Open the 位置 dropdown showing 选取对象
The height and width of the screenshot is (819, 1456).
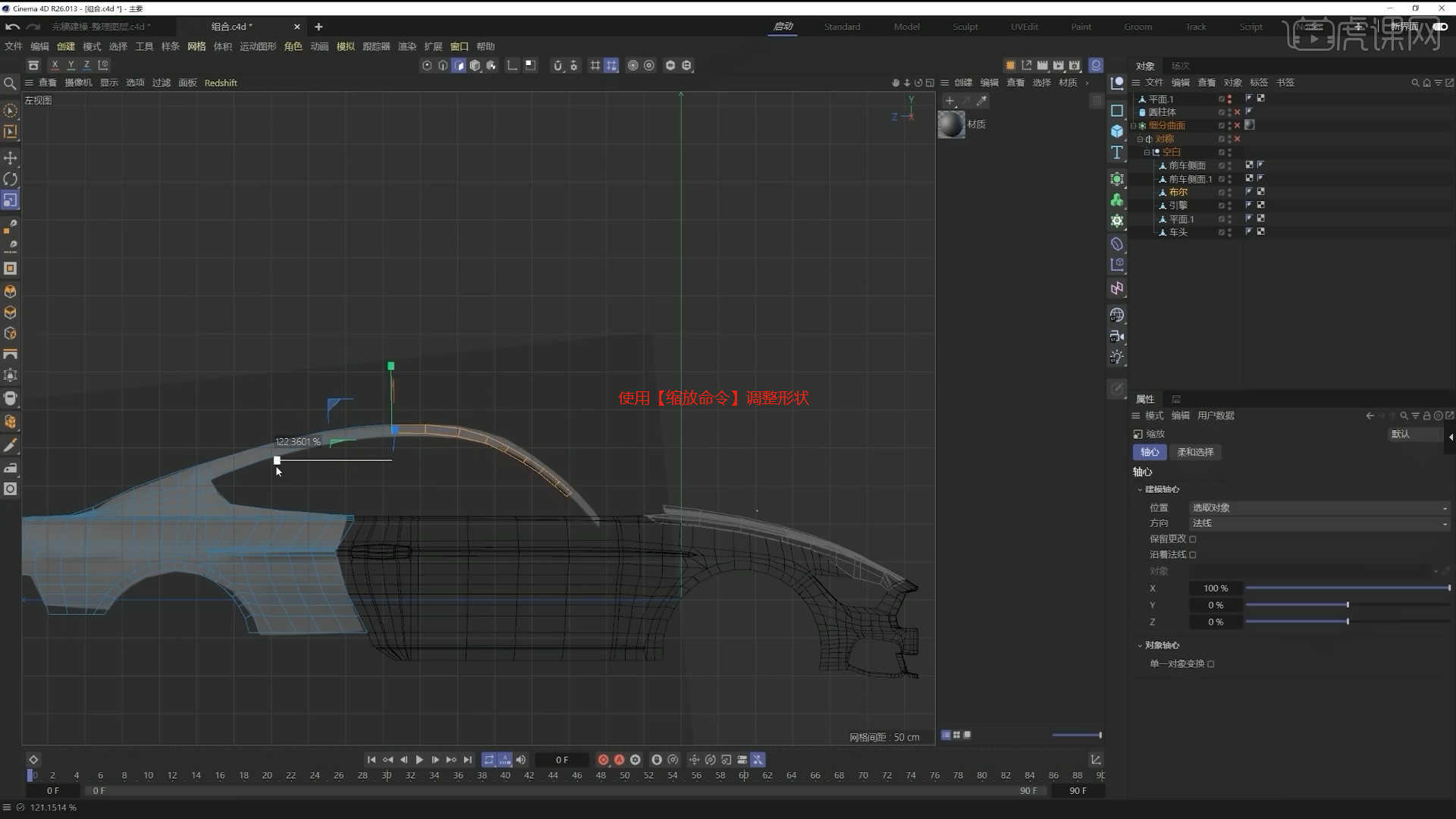[1319, 508]
